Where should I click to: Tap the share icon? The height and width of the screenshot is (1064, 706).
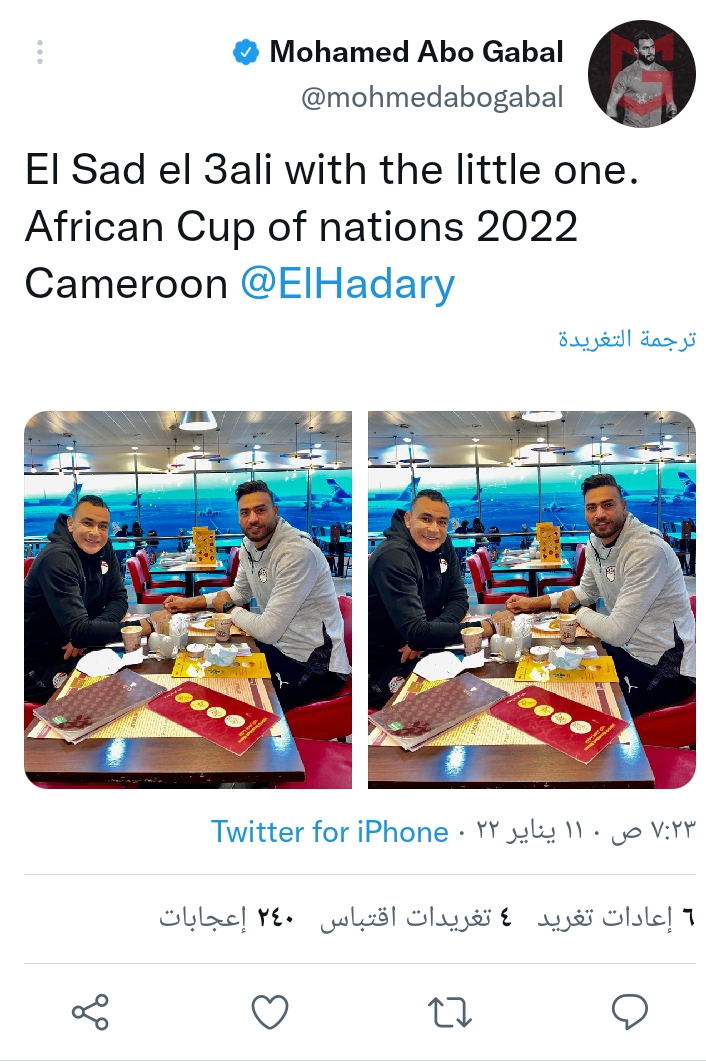[90, 1013]
